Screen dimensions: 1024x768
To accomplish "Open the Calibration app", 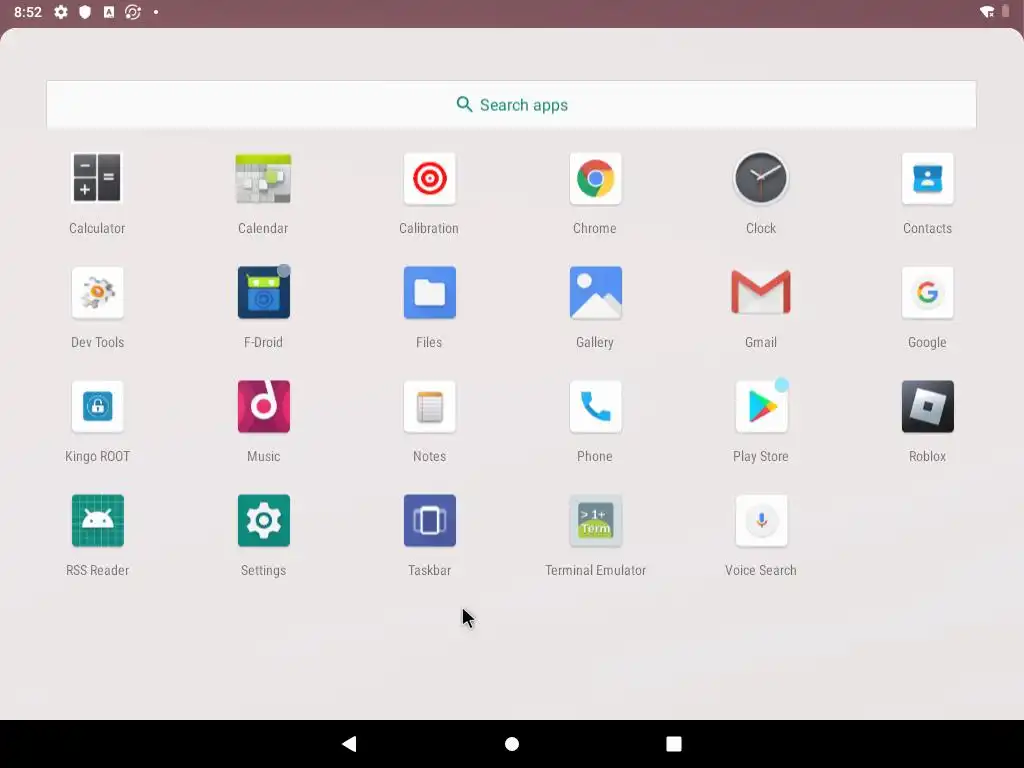I will click(x=429, y=178).
